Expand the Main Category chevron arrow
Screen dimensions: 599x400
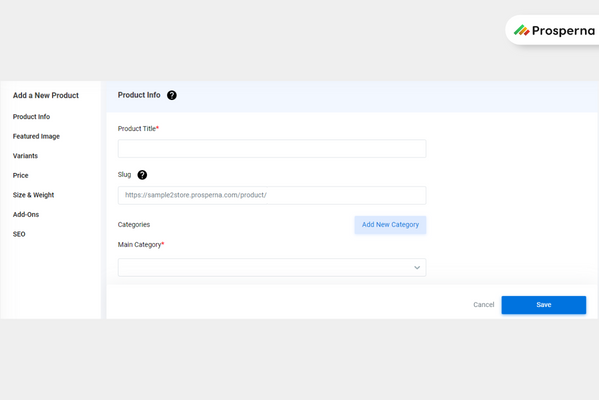point(417,267)
